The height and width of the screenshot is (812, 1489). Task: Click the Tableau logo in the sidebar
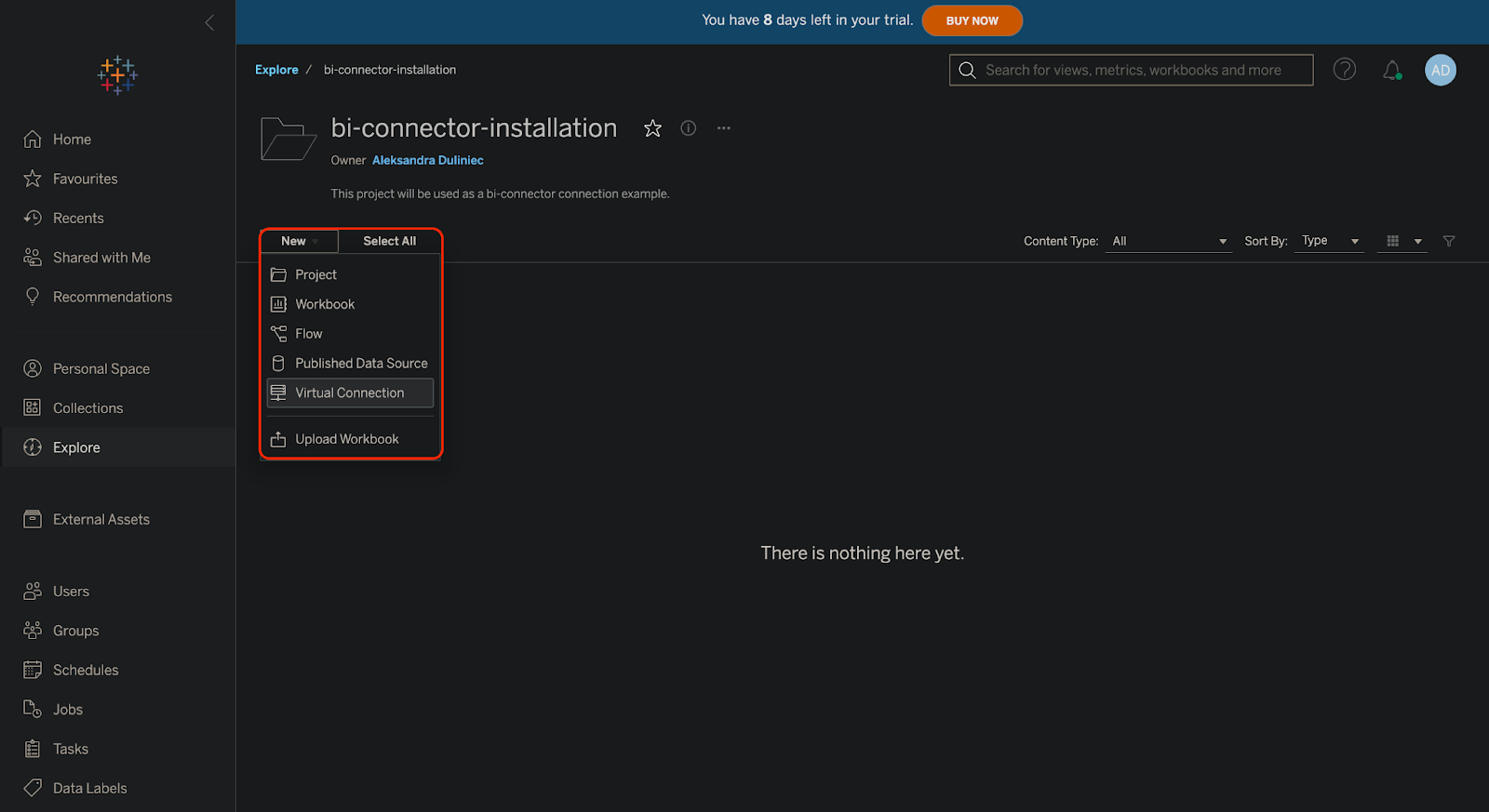point(117,75)
